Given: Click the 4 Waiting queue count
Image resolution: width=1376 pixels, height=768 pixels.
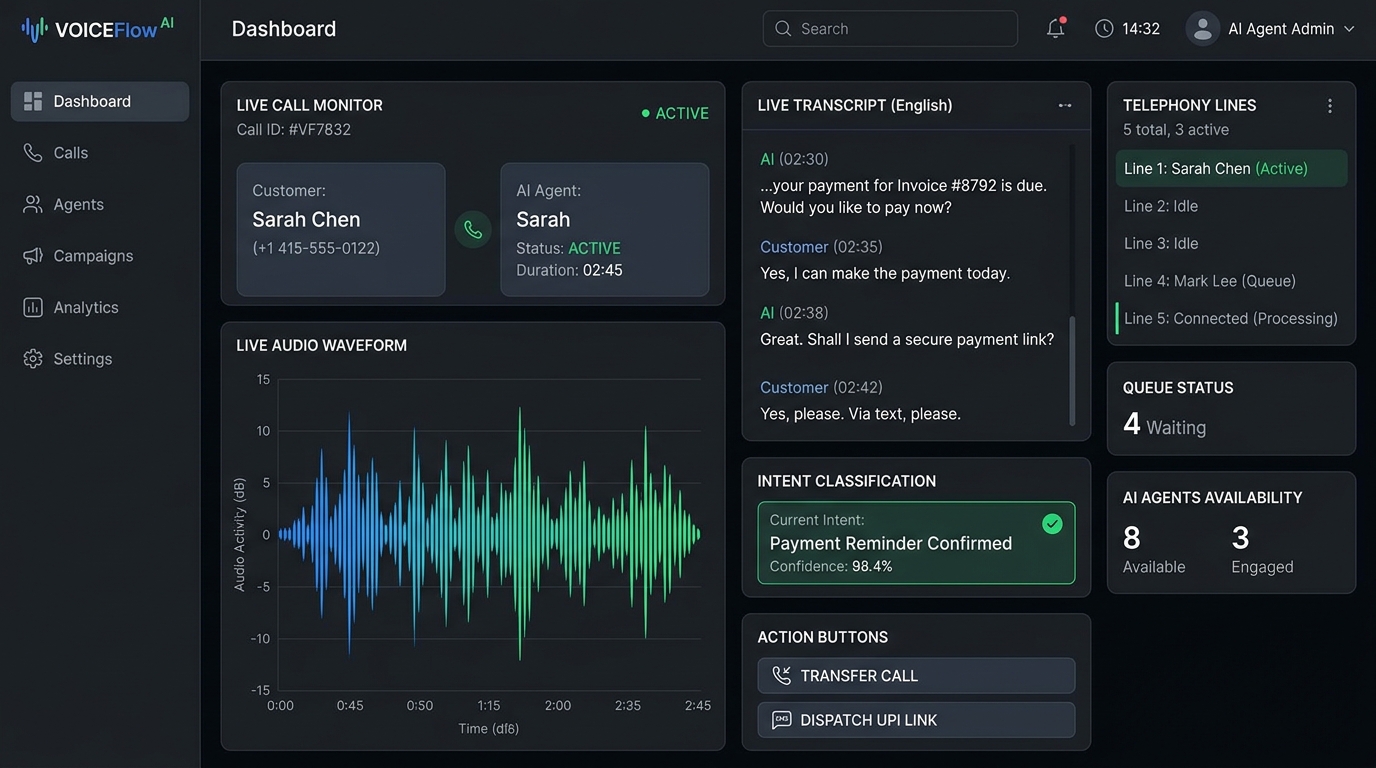Looking at the screenshot, I should 1165,425.
